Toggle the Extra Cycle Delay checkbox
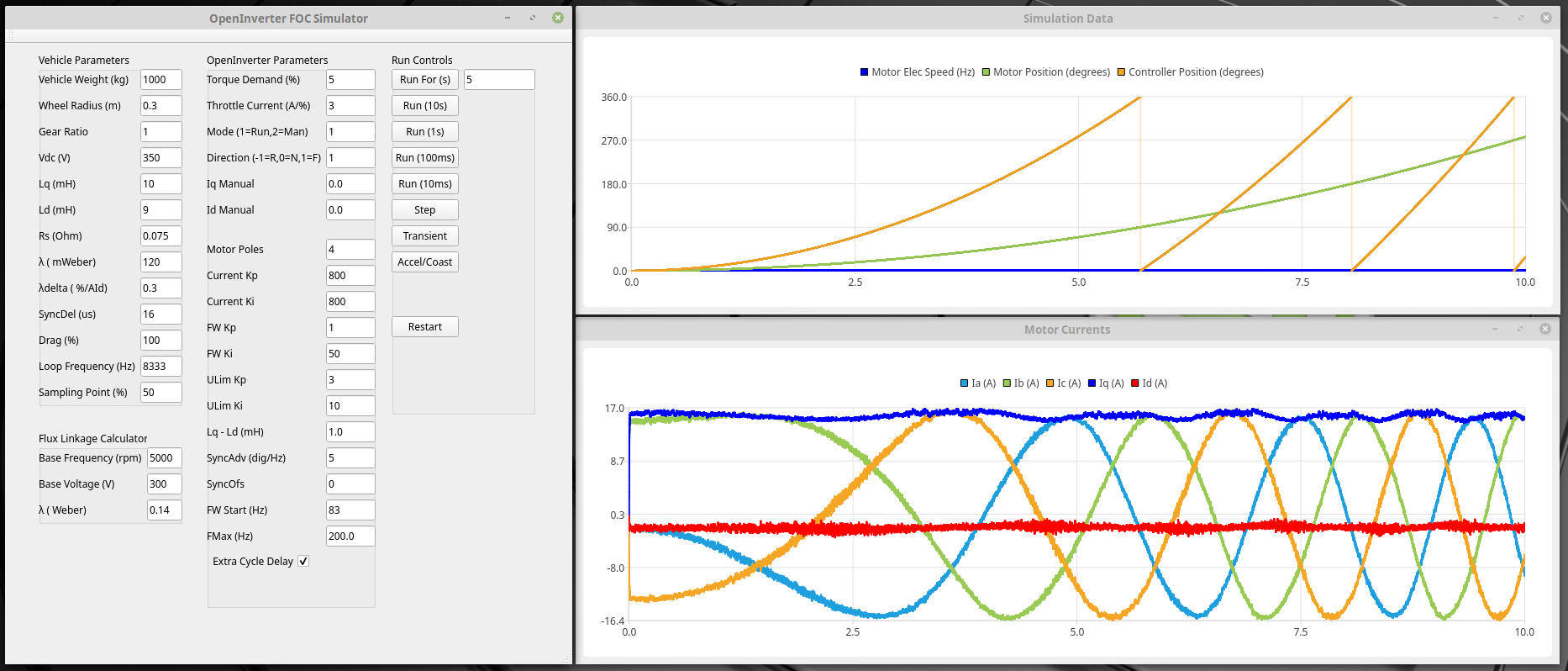 point(303,561)
